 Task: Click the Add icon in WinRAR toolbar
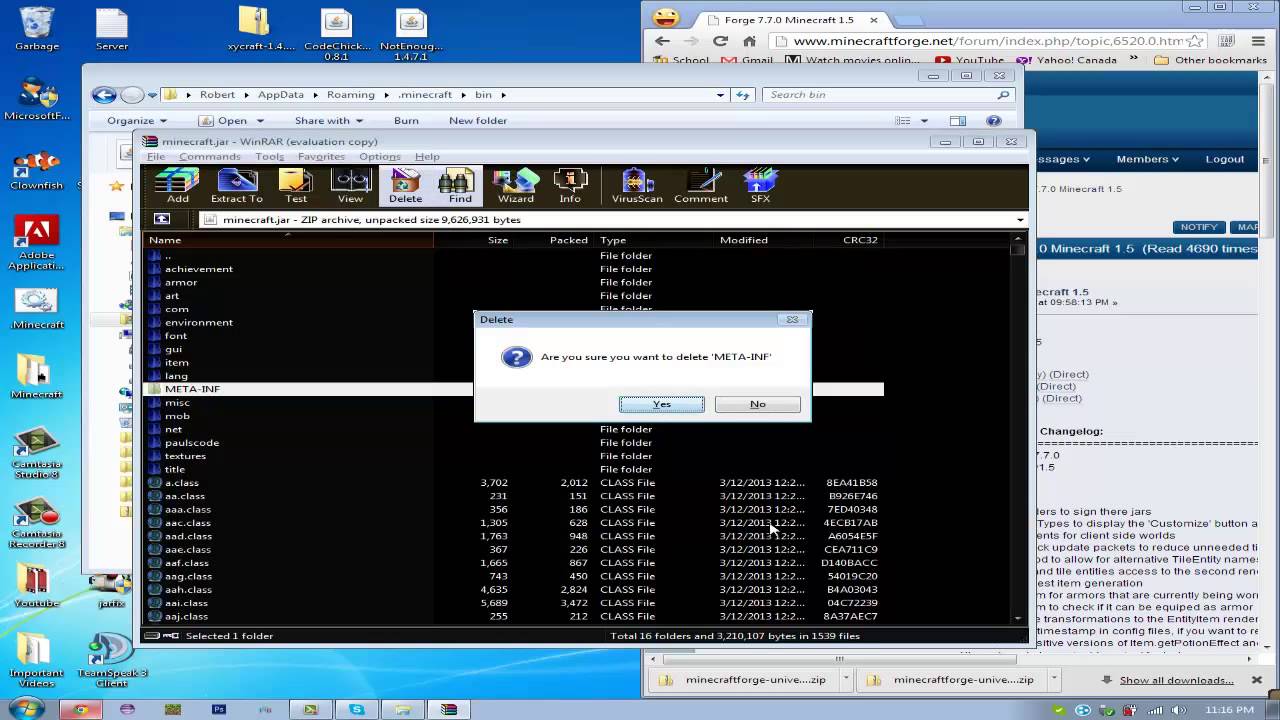click(x=178, y=186)
